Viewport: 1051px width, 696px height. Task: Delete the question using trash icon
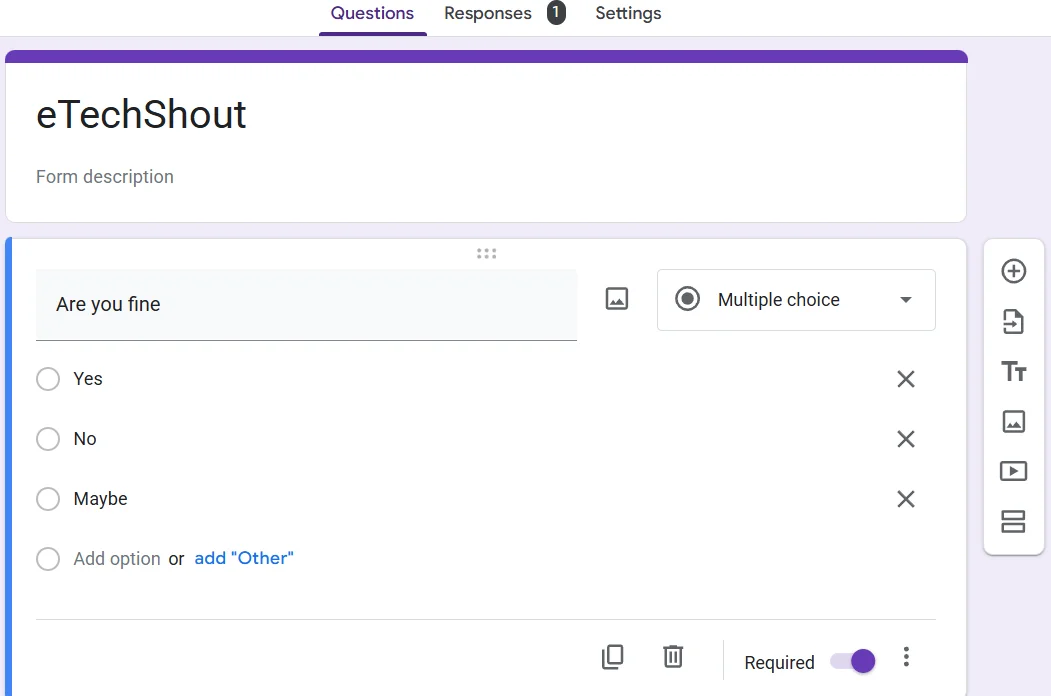(673, 657)
